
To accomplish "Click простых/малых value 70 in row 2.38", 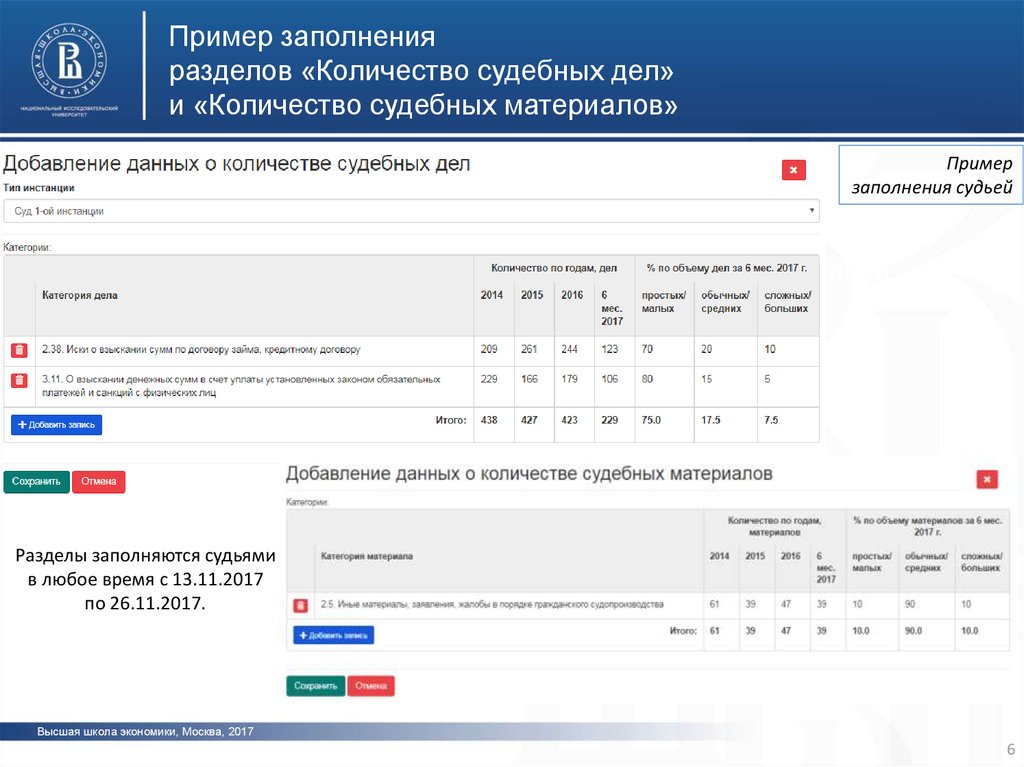I will 648,350.
